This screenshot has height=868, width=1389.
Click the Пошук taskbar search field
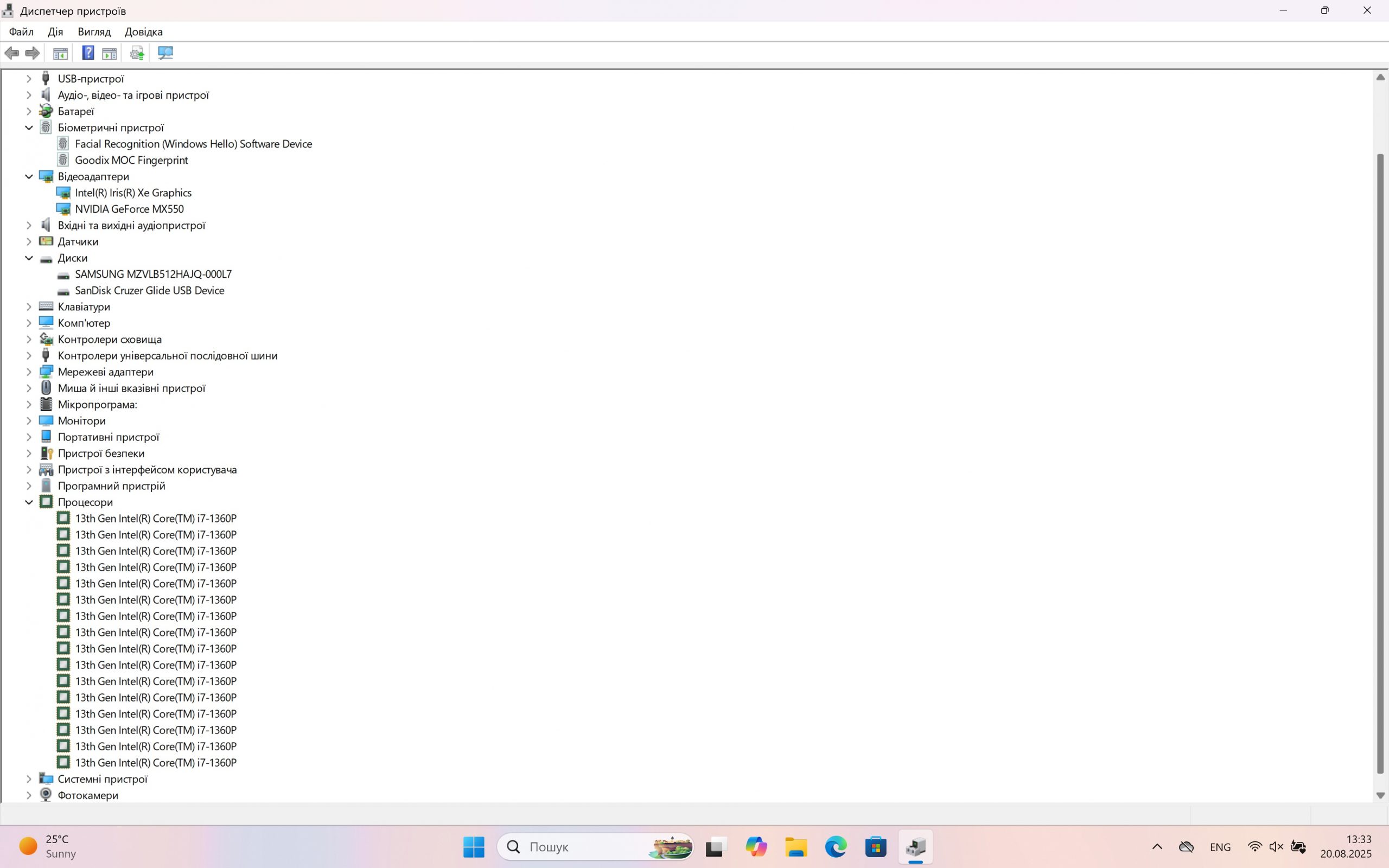[x=595, y=847]
